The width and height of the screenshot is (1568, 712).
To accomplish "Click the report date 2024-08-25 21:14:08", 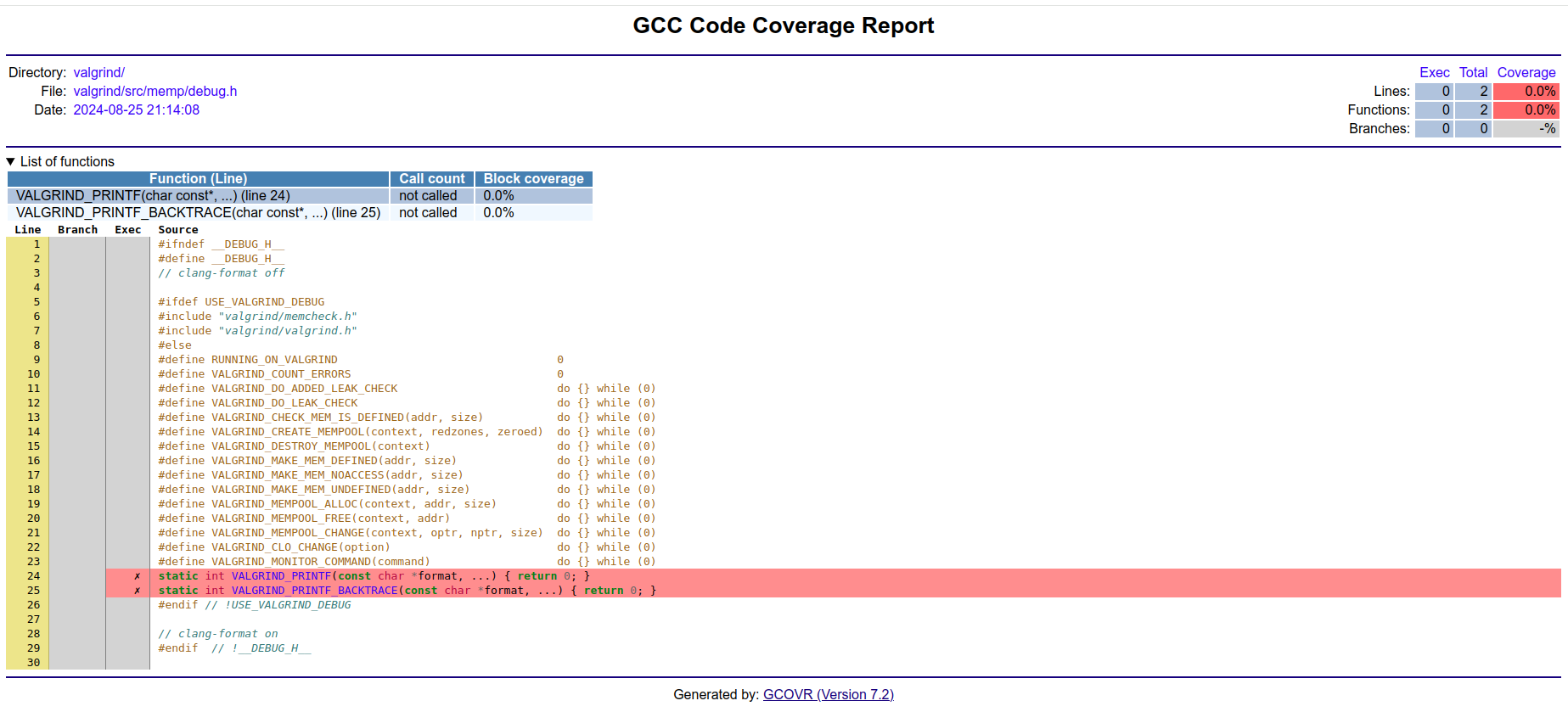I will click(136, 110).
